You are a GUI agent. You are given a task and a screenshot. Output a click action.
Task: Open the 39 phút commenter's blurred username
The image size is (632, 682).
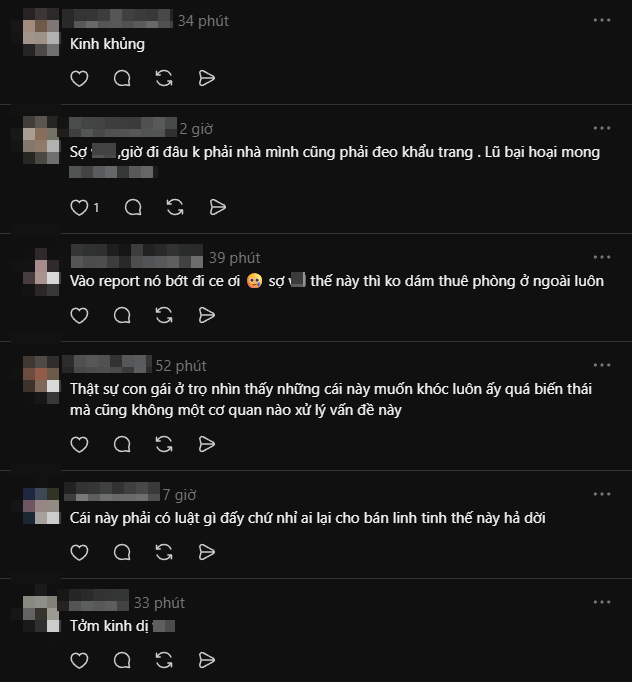137,256
